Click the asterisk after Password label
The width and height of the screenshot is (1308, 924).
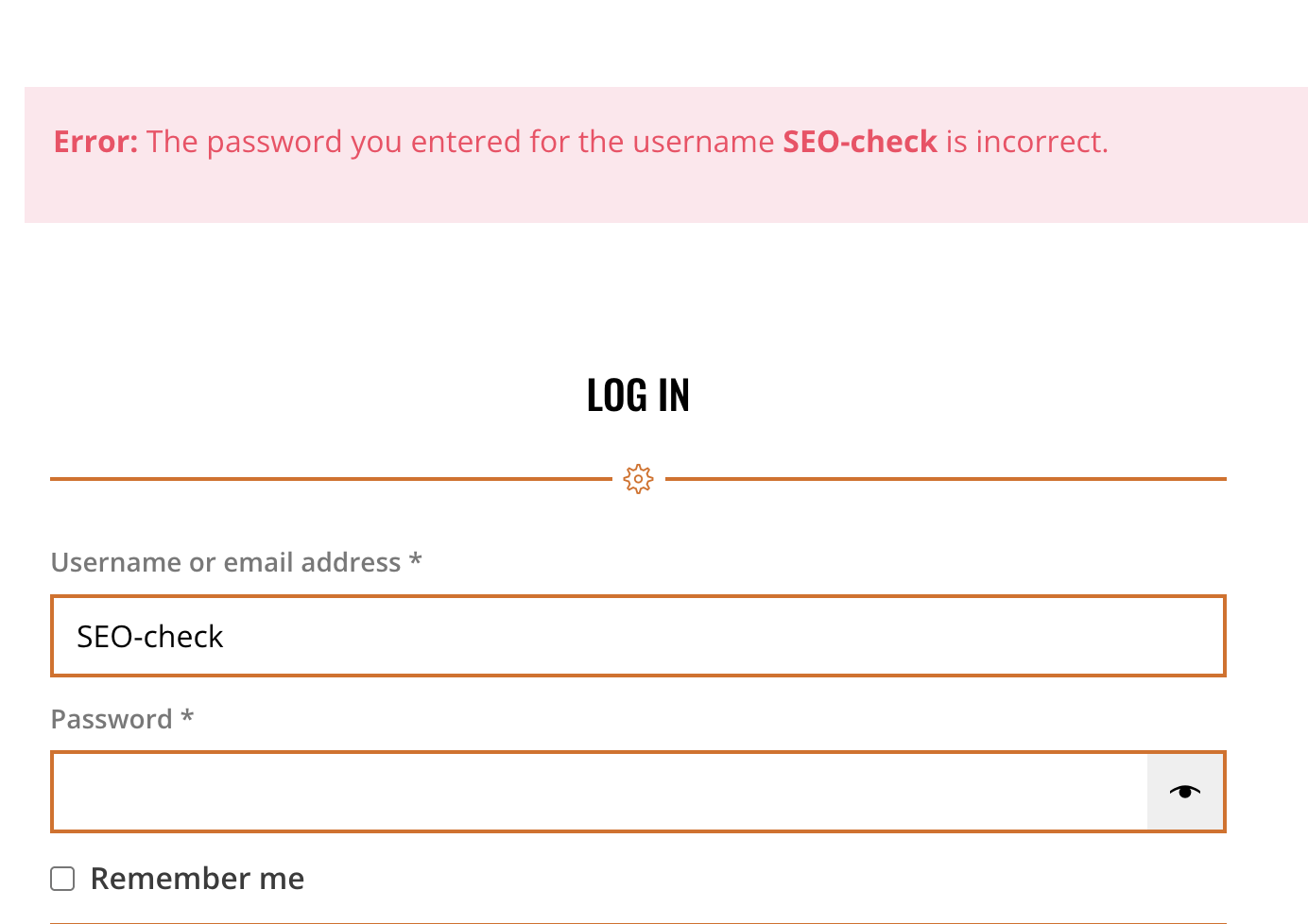pyautogui.click(x=187, y=717)
